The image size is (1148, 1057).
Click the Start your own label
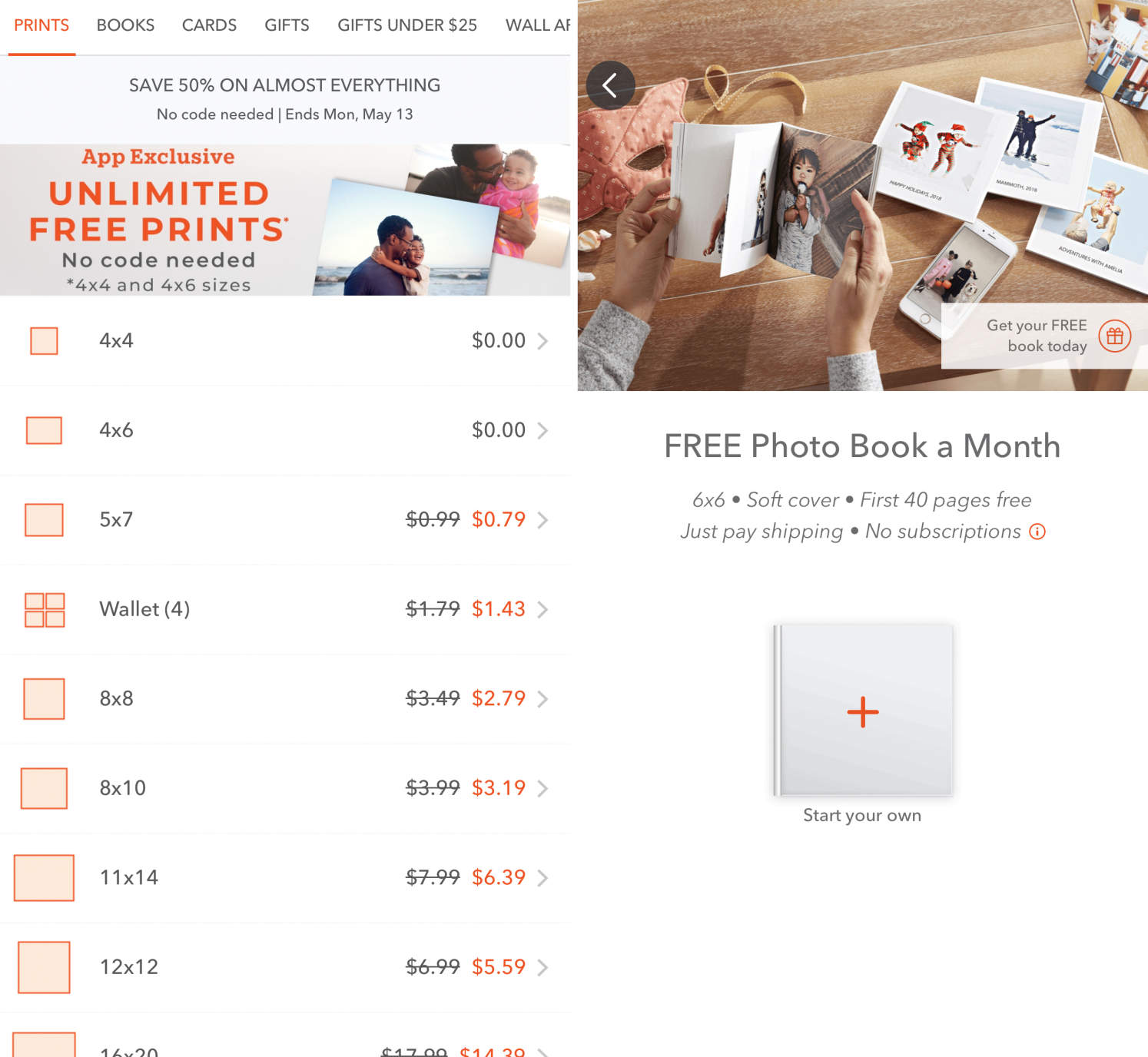pos(862,815)
